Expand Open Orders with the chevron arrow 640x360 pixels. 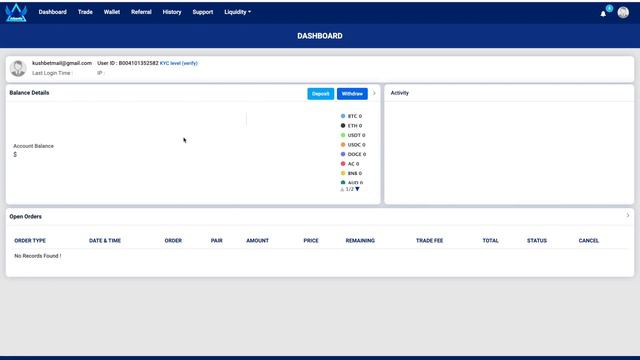(x=628, y=215)
